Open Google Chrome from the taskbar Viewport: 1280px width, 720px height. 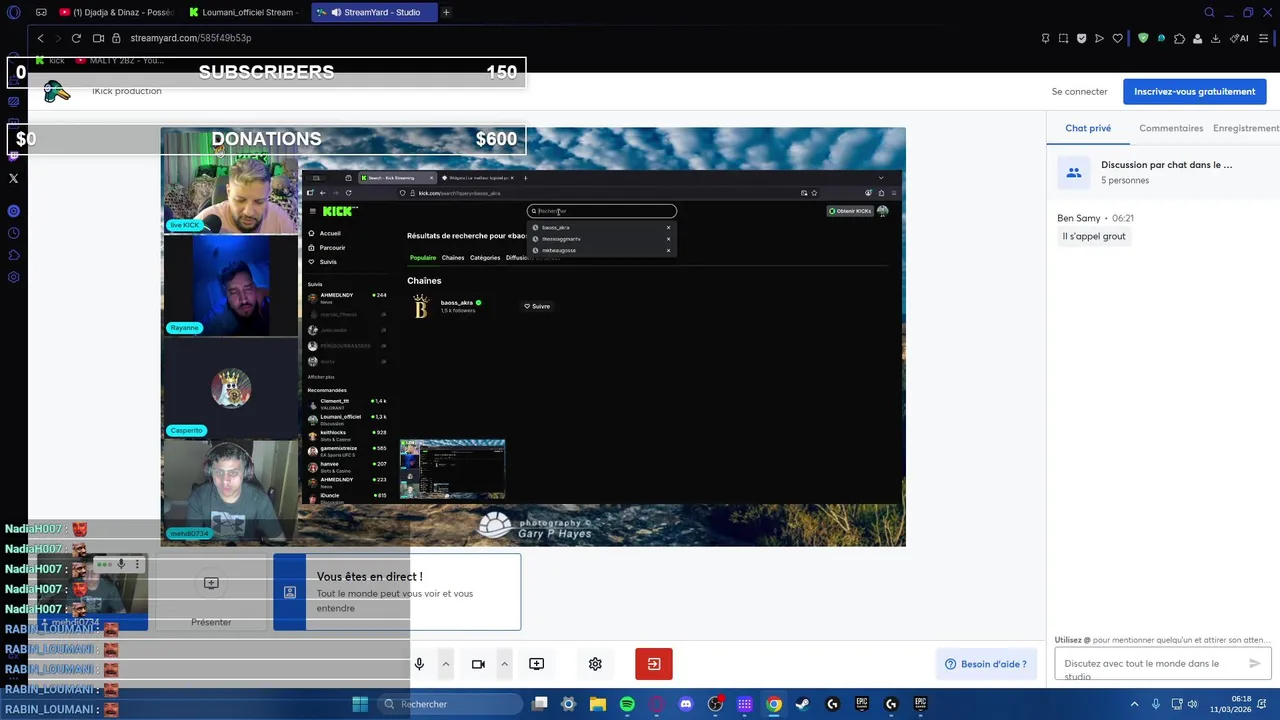(774, 704)
